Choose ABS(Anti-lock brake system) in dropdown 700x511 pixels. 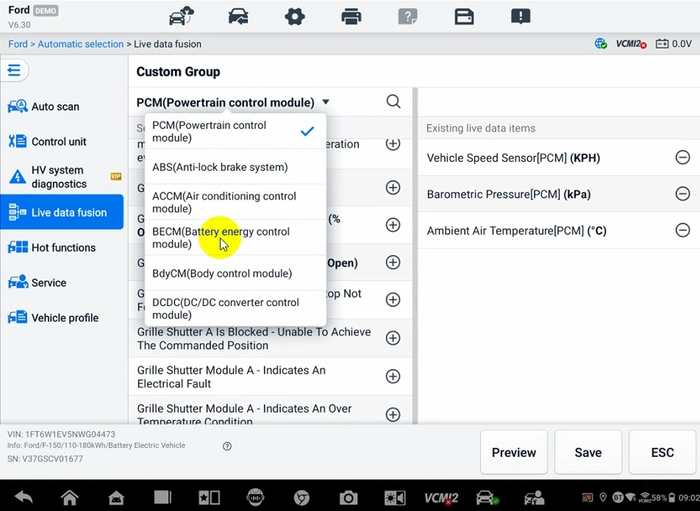(235, 167)
